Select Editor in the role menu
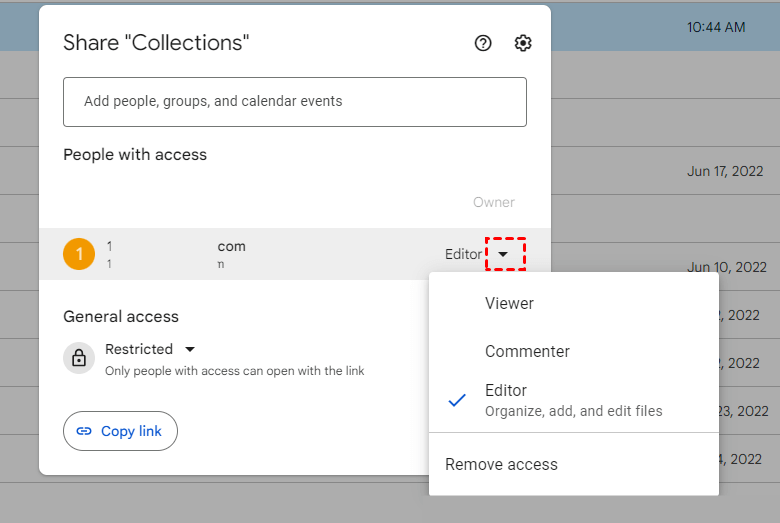 coord(506,391)
